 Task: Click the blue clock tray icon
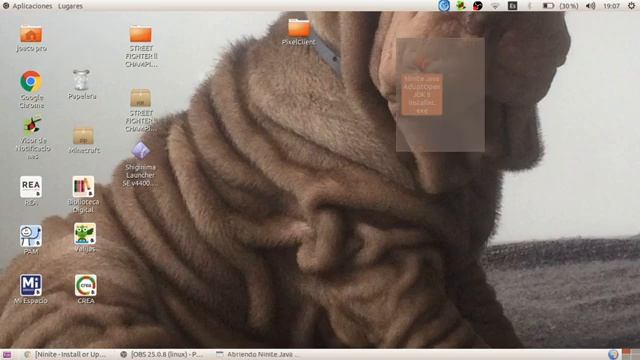coord(444,6)
